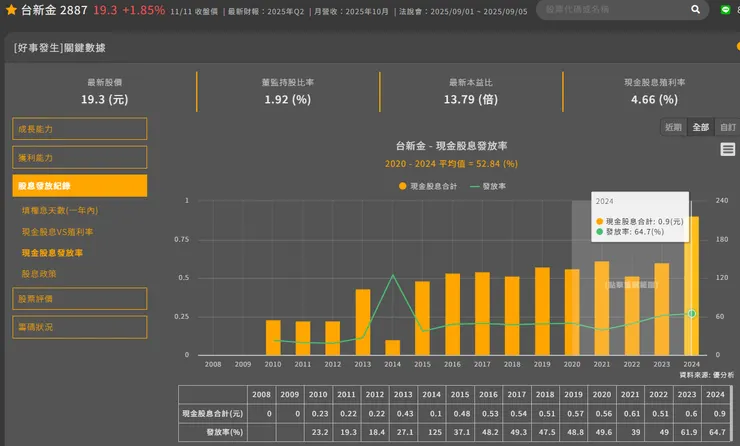Open the chart hamburger export menu
This screenshot has height=446, width=740.
[x=727, y=149]
